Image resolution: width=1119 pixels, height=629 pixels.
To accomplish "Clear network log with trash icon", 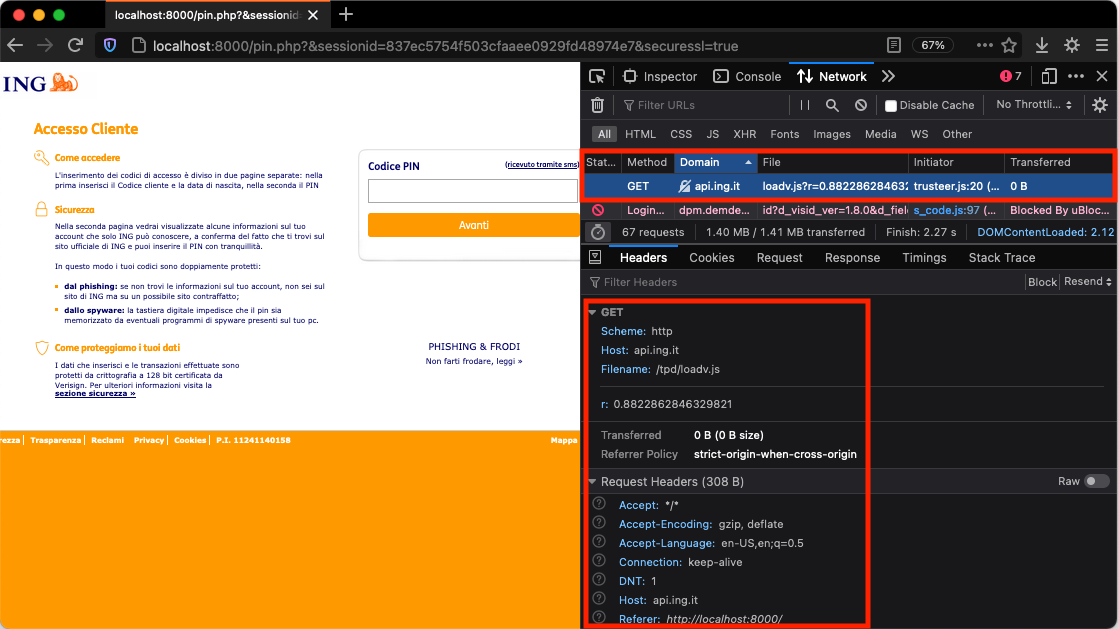I will [x=597, y=105].
